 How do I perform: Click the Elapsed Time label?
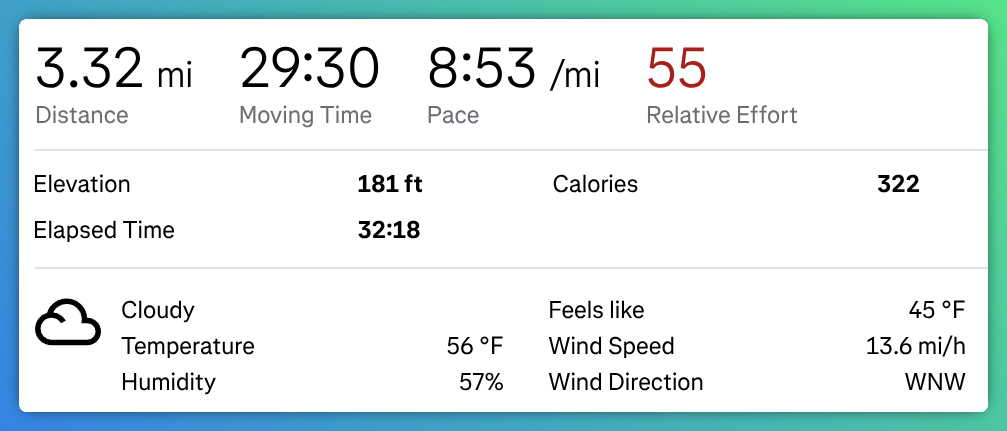(104, 230)
